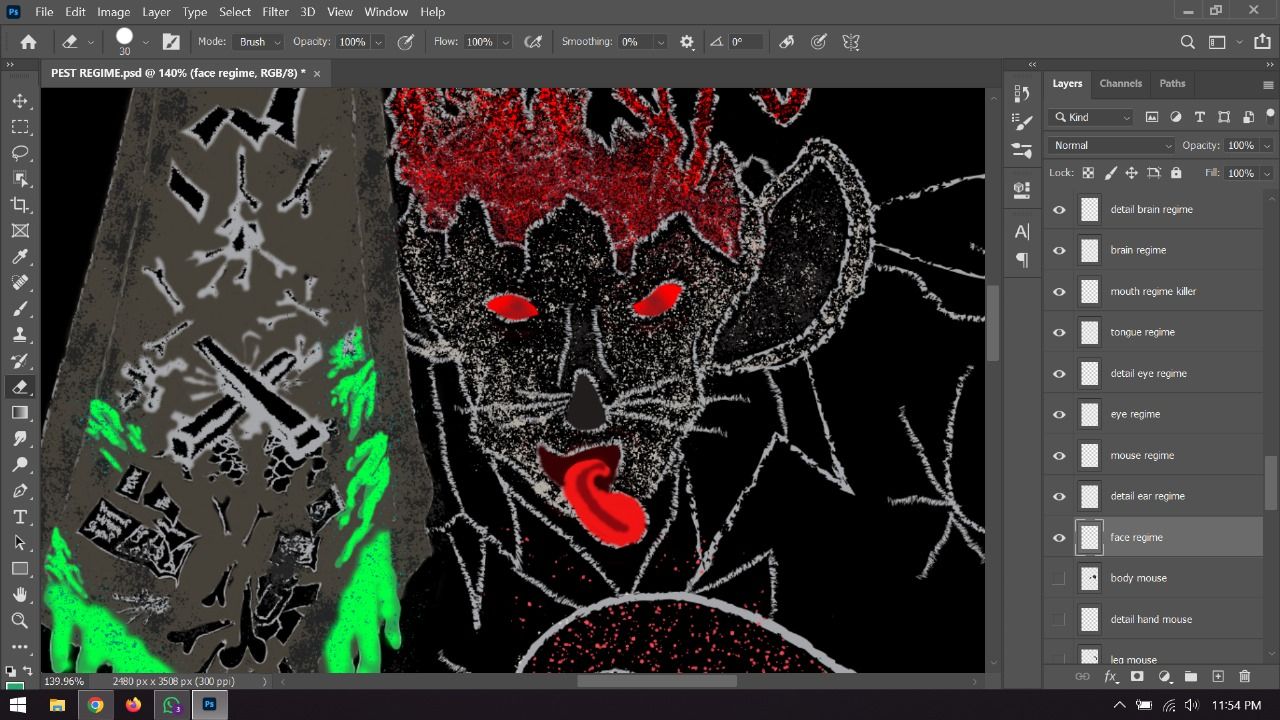Open the layer Kind filter dropdown

tap(1091, 117)
